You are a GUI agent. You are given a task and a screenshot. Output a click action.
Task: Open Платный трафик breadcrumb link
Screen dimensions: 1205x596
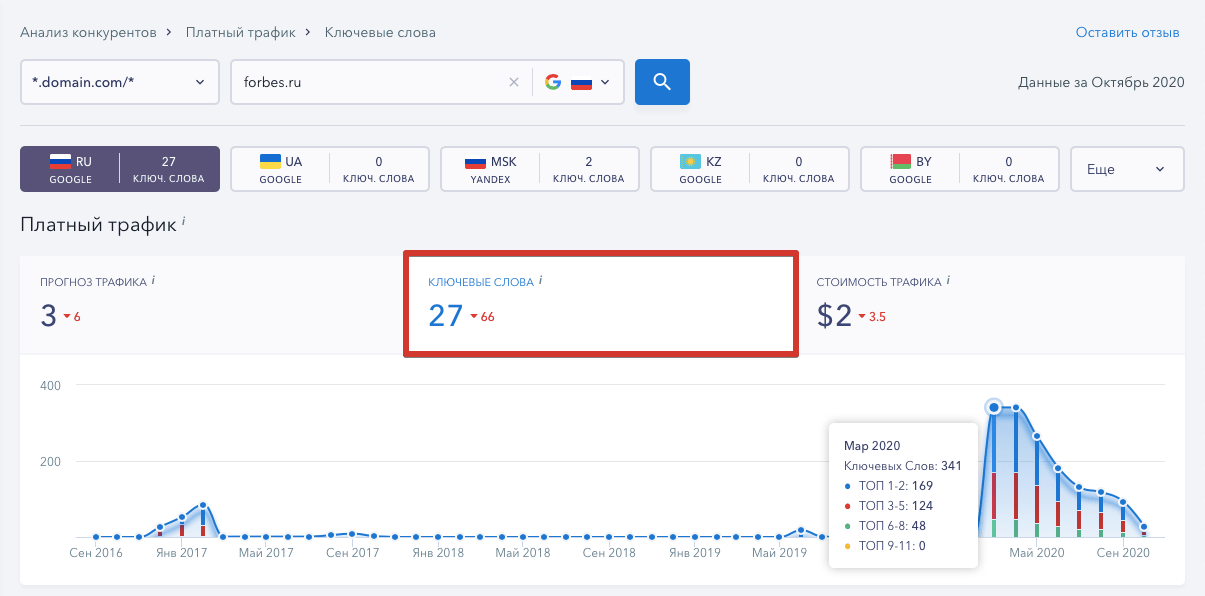[241, 33]
